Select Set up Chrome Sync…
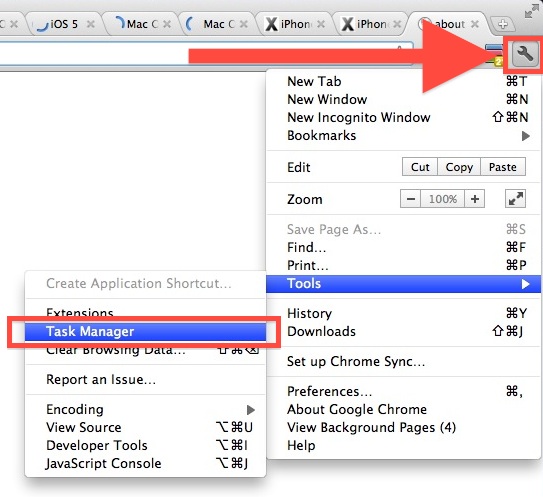Viewport: 543px width, 497px height. coord(403,362)
